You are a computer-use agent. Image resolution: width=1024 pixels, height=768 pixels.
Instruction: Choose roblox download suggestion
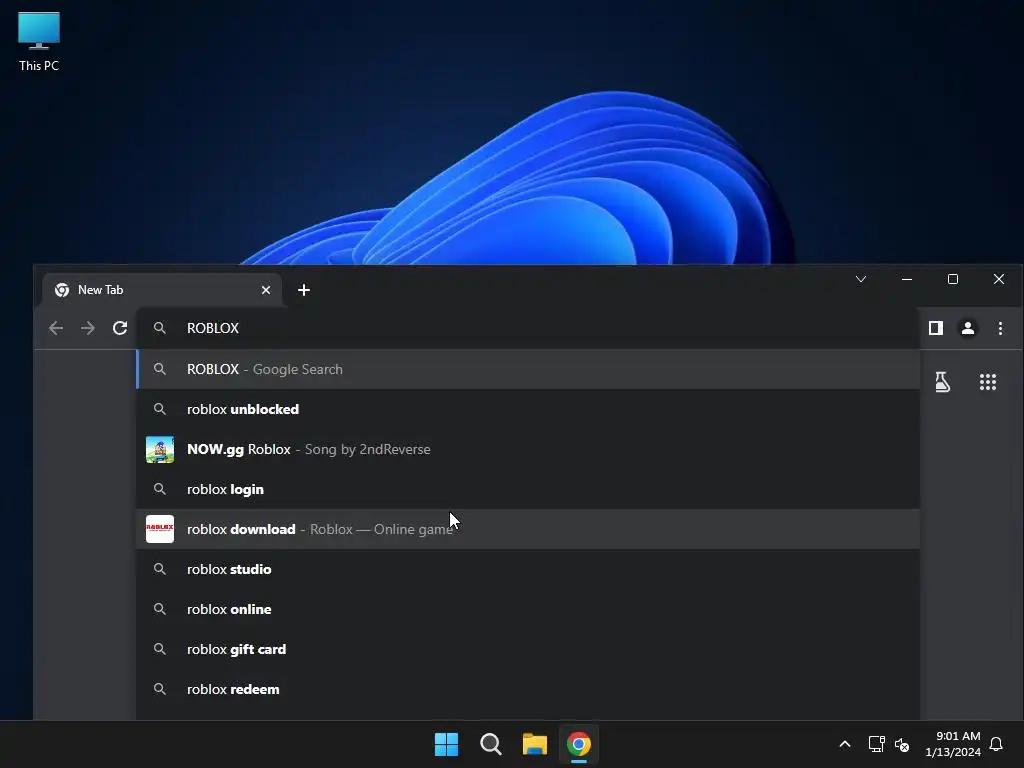coord(528,529)
